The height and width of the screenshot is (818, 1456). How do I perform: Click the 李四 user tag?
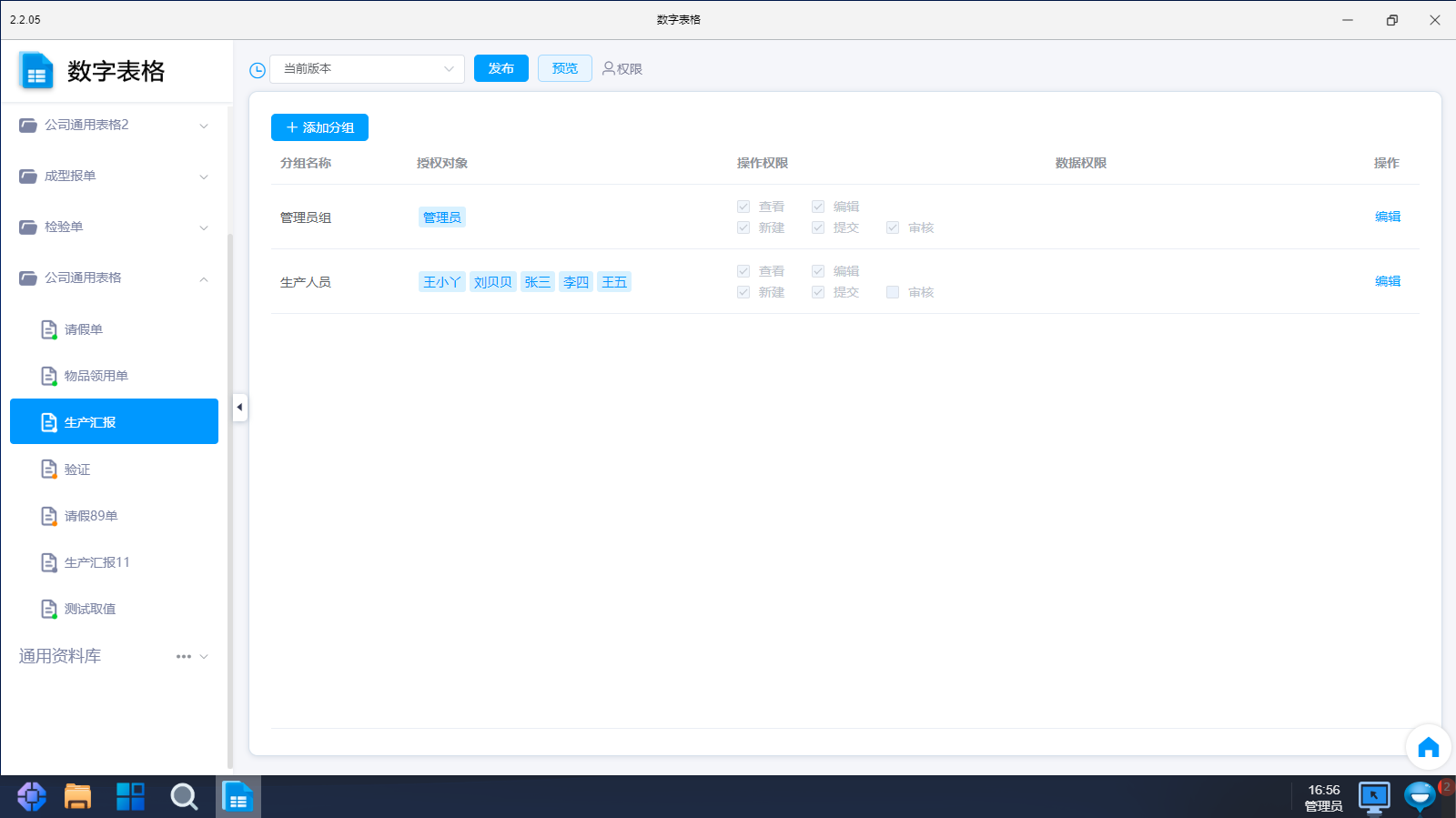576,282
